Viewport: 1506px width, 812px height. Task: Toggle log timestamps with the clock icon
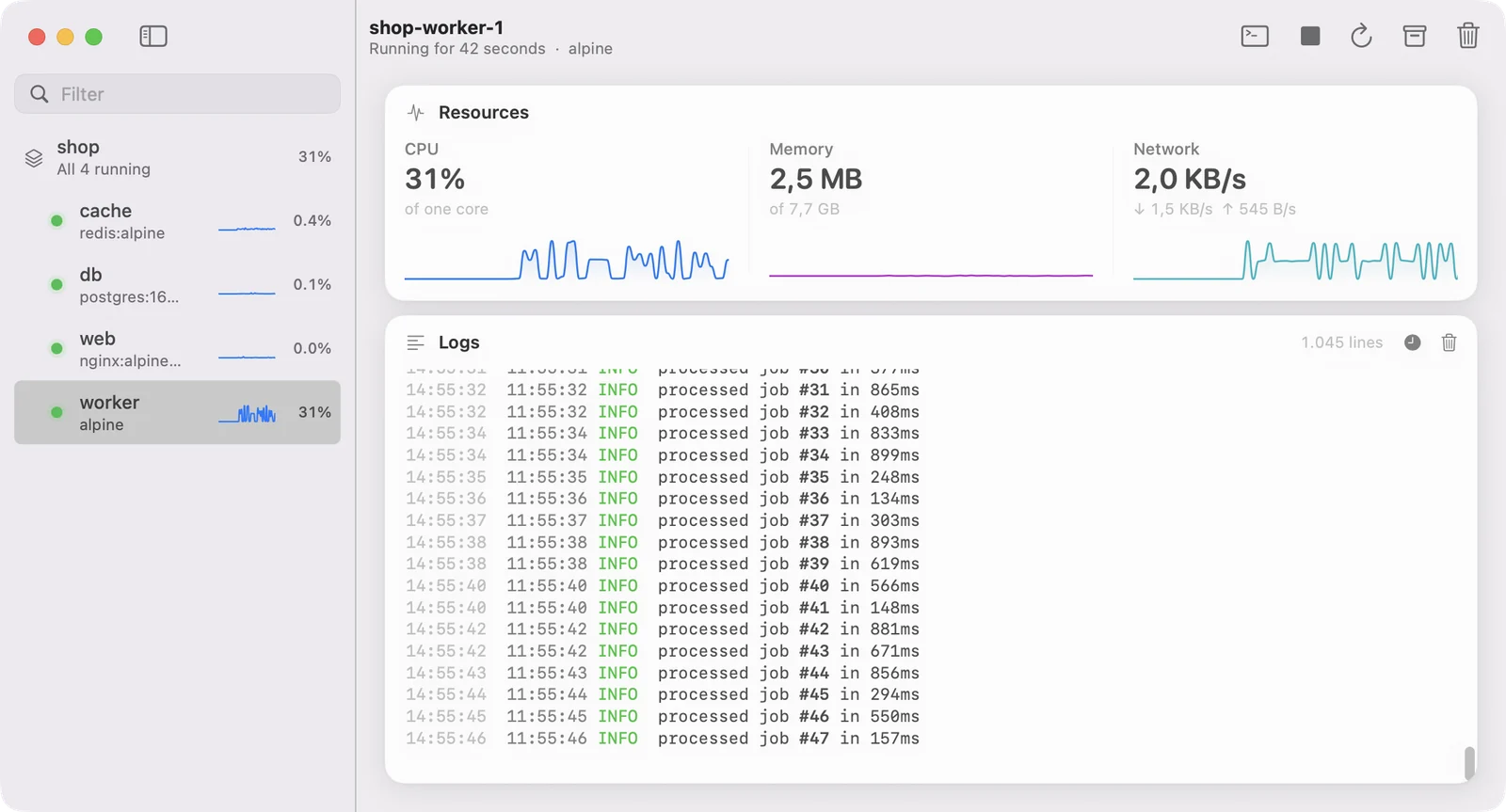click(1412, 342)
